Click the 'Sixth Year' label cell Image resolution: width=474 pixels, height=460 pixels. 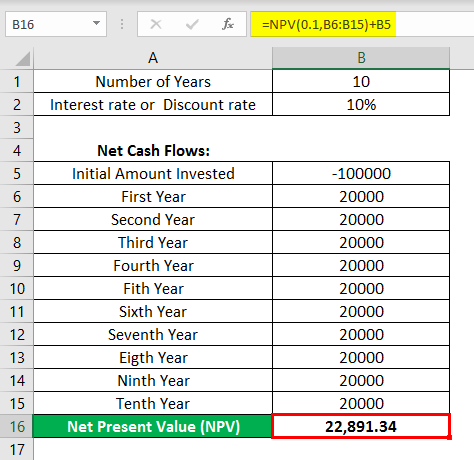153,311
